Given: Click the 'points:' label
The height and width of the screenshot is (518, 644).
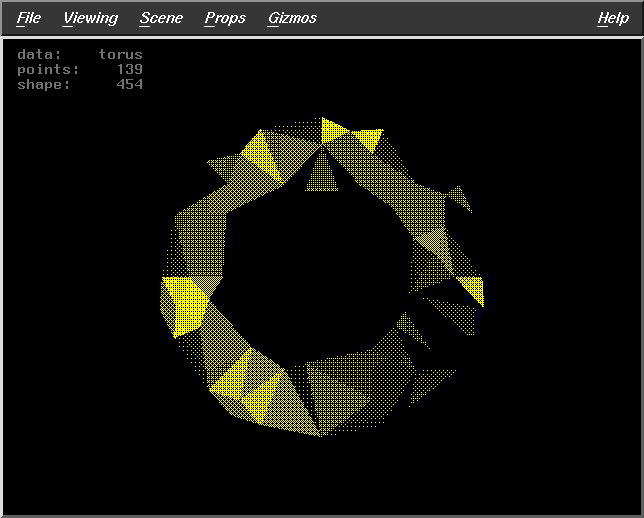Looking at the screenshot, I should tap(48, 69).
